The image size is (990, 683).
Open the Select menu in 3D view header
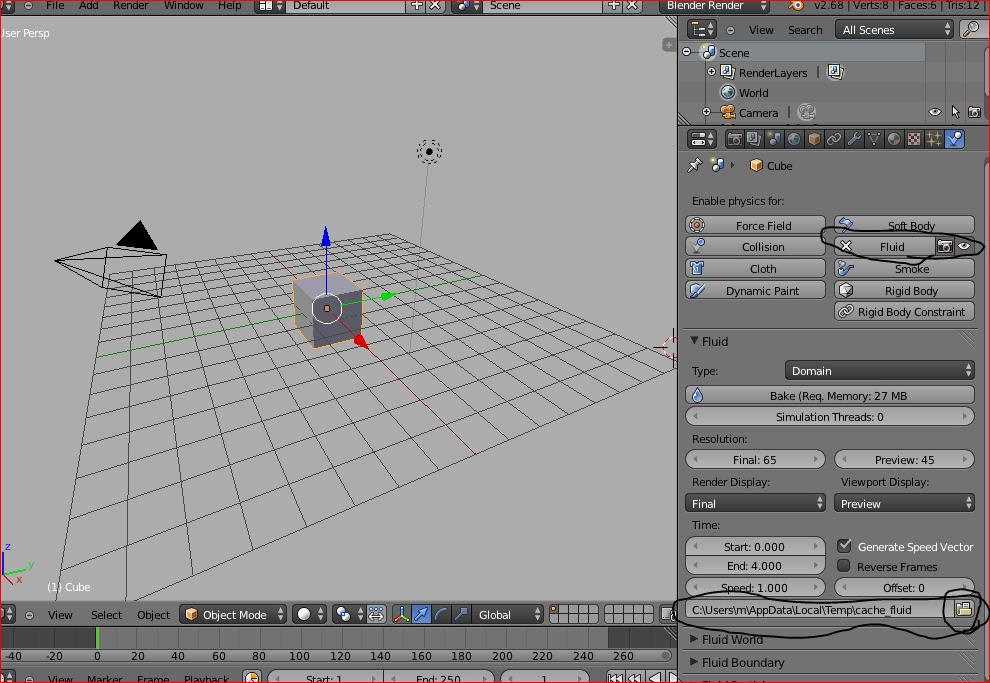coord(106,614)
